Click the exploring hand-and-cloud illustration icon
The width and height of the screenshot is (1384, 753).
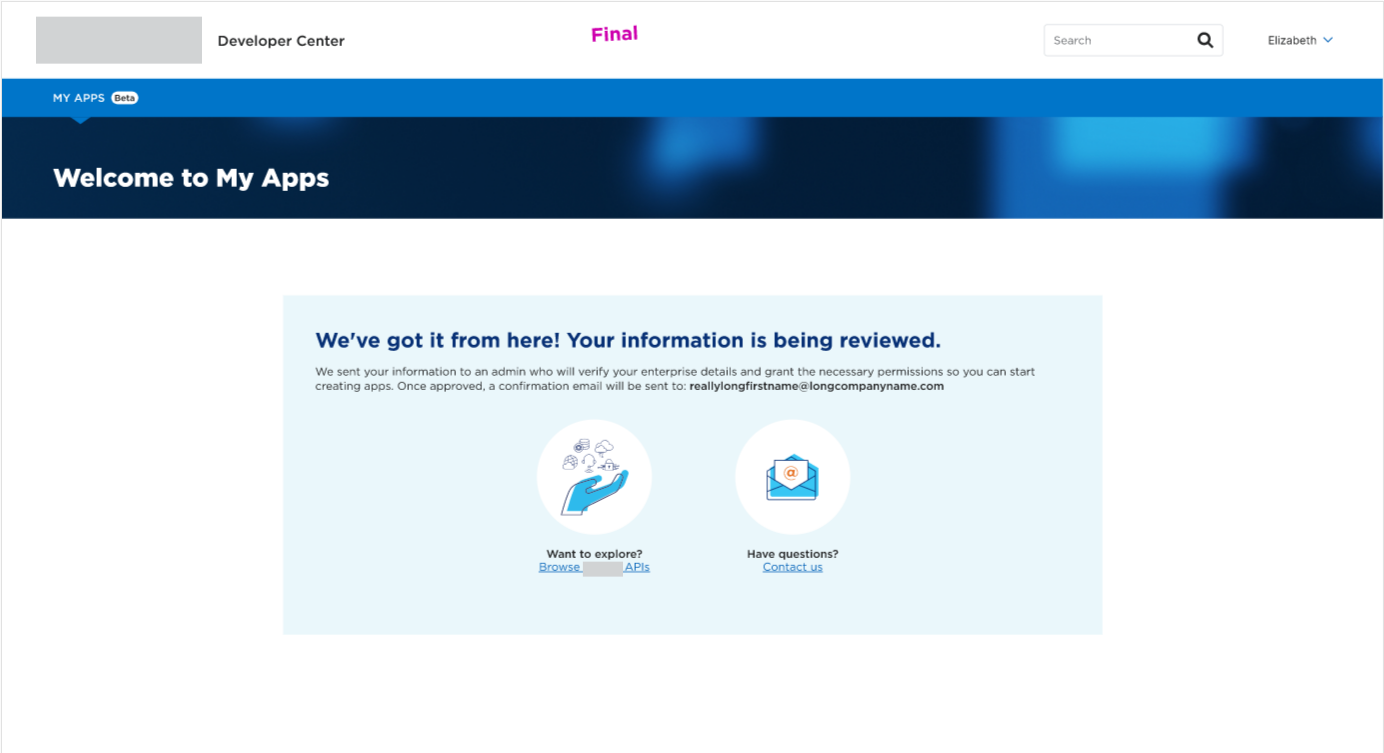coord(594,477)
